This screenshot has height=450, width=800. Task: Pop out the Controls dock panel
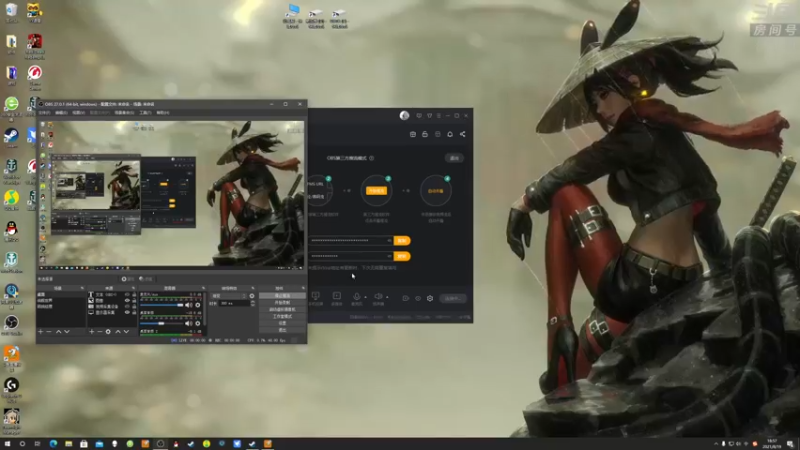pos(303,288)
